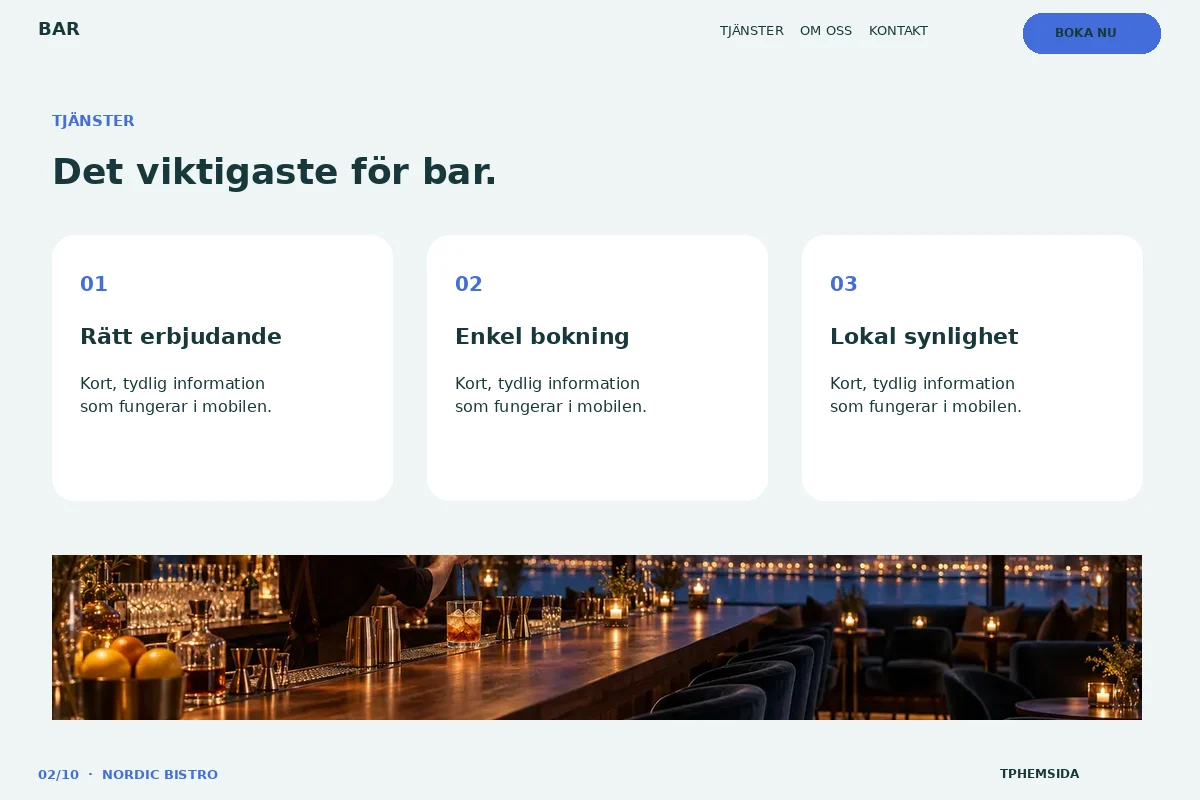The height and width of the screenshot is (800, 1200).
Task: Click description text under Rätt erbjudande
Action: [176, 395]
